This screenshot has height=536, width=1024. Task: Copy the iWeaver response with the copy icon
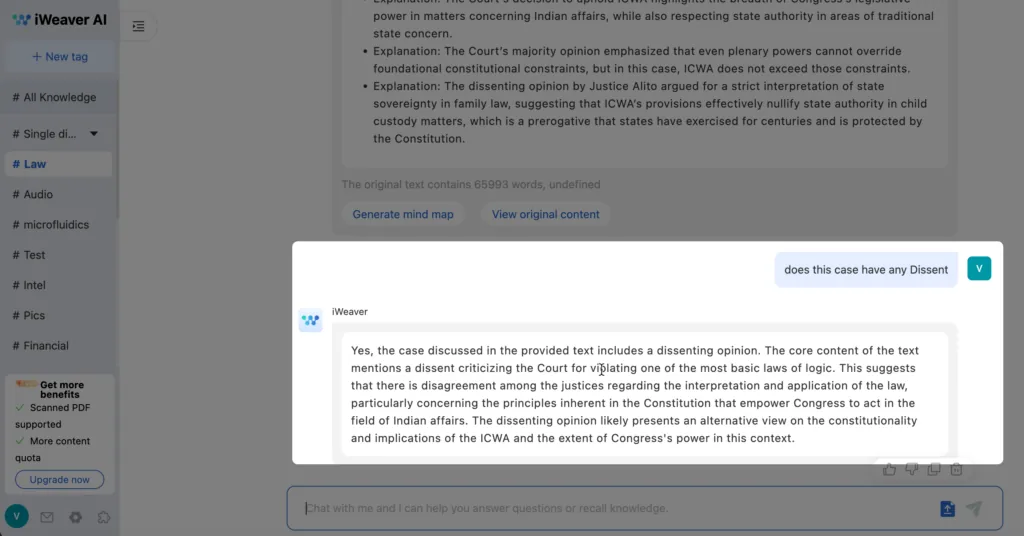934,469
